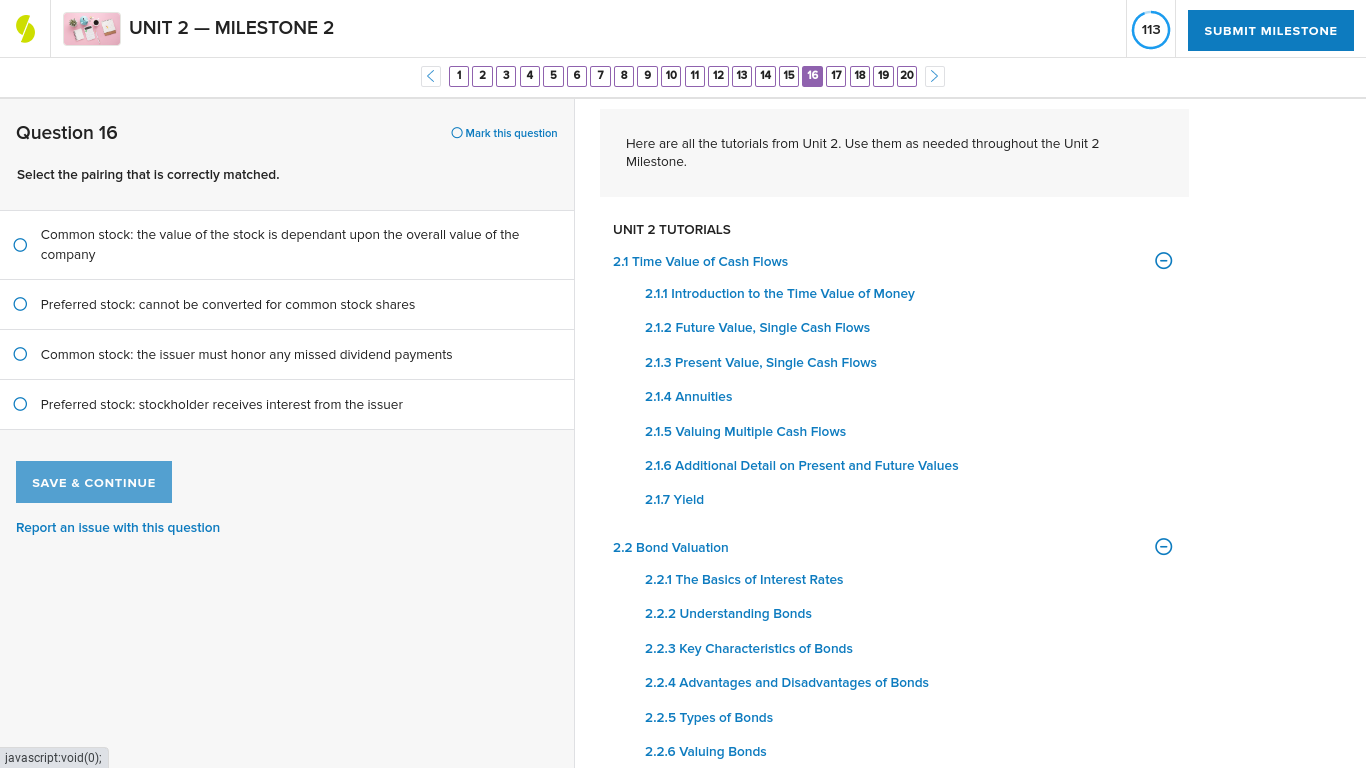
Task: Advance using the right pagination chevron
Action: [934, 76]
